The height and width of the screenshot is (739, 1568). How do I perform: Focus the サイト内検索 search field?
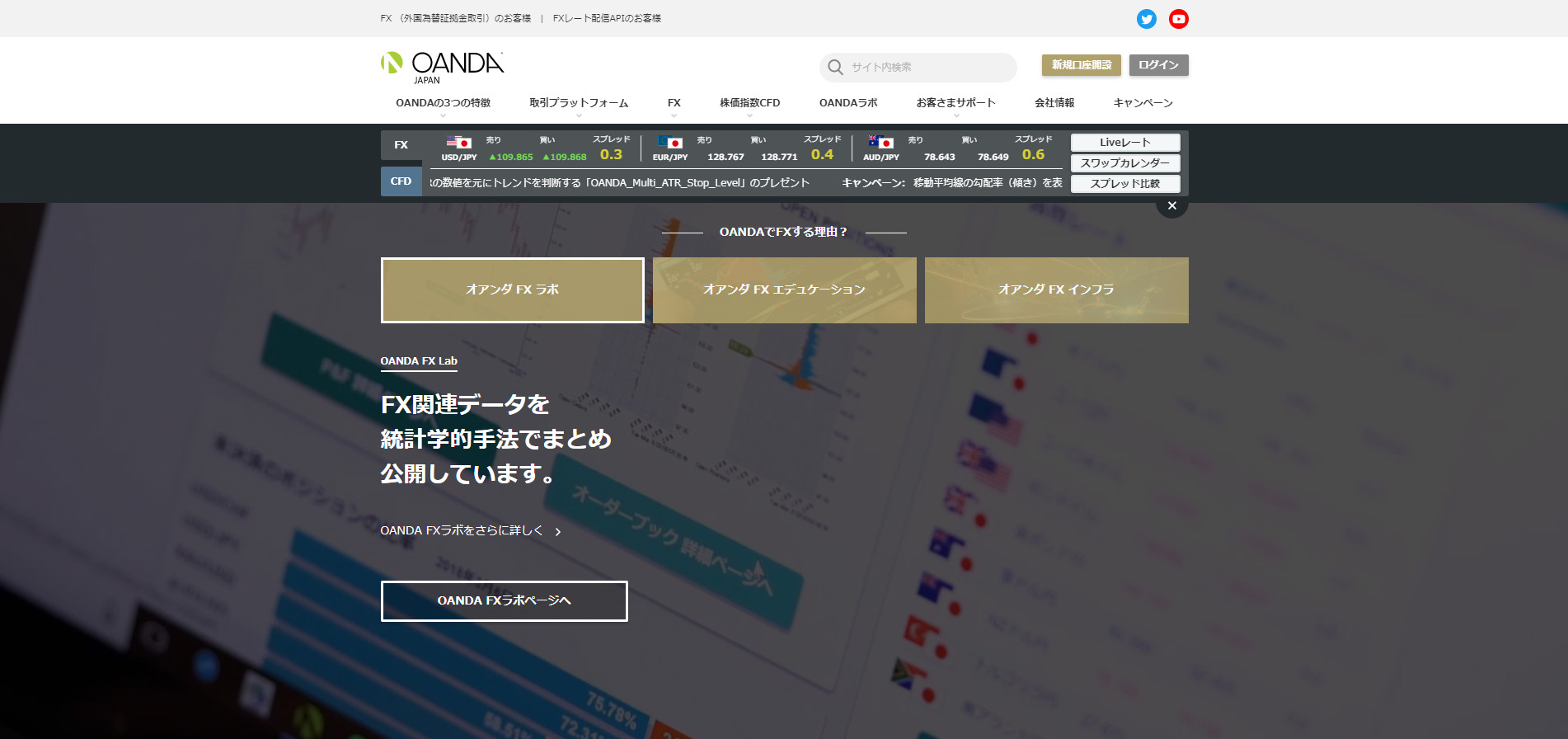[x=918, y=68]
